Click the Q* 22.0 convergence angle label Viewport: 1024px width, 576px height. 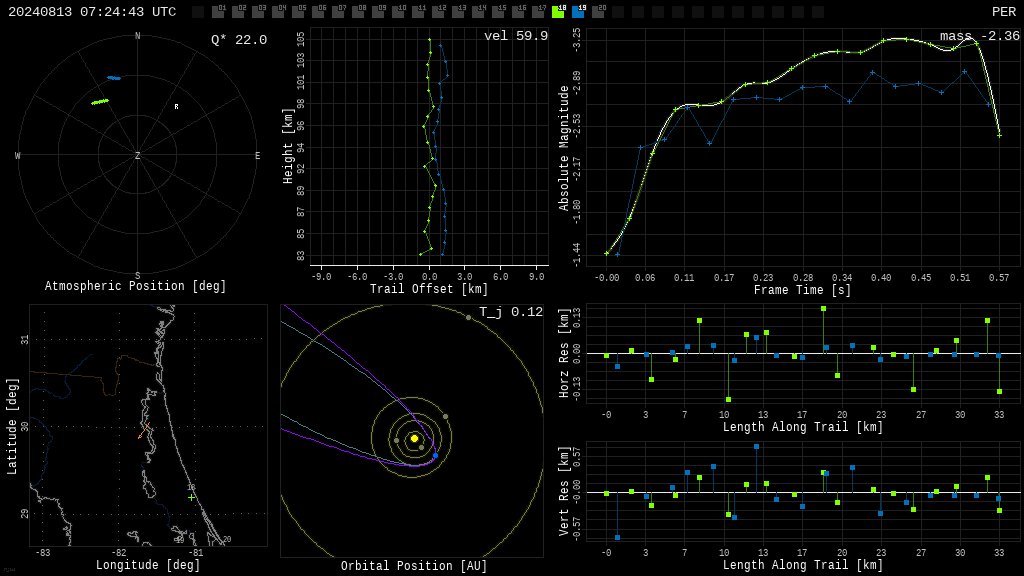click(x=239, y=40)
